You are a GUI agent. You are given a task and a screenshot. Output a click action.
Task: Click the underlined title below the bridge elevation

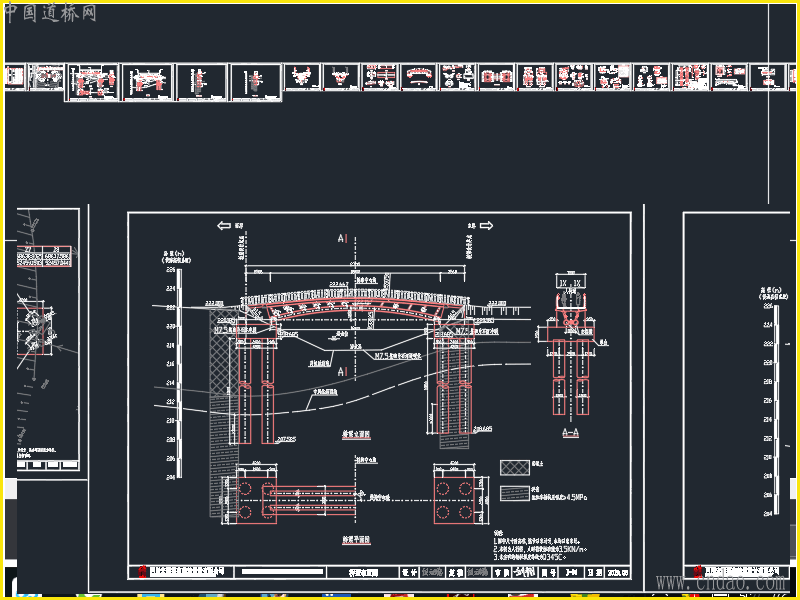pos(356,435)
